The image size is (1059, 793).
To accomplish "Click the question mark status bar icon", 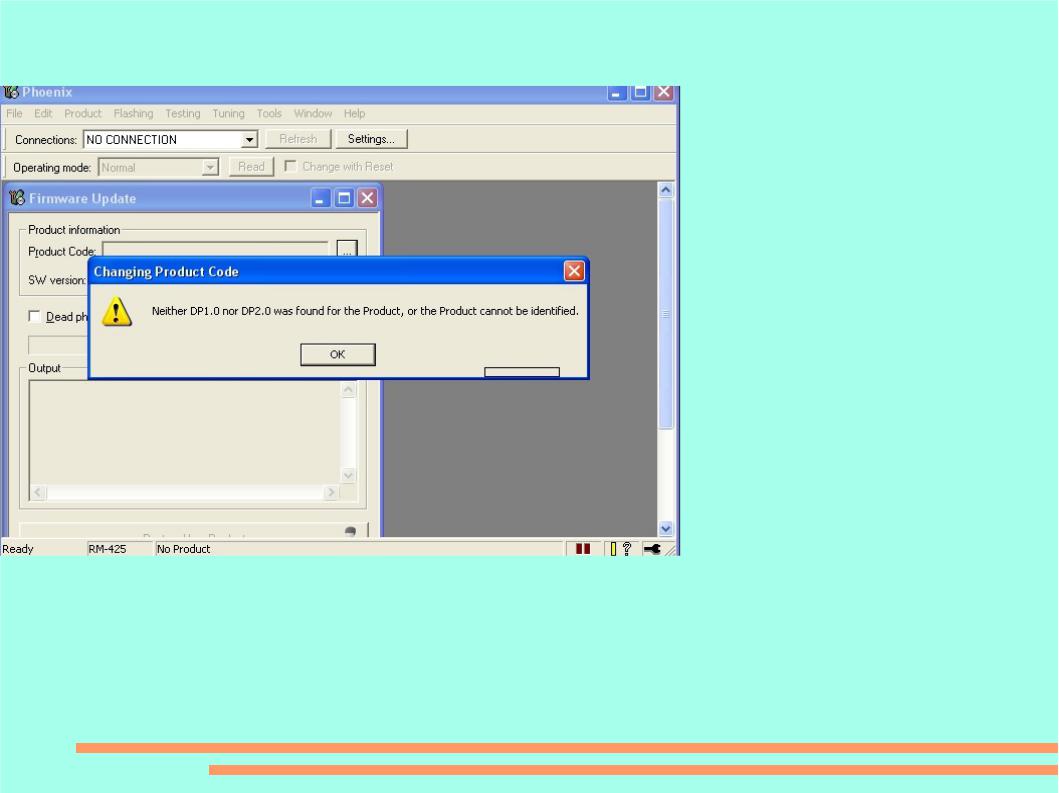I will pyautogui.click(x=627, y=548).
